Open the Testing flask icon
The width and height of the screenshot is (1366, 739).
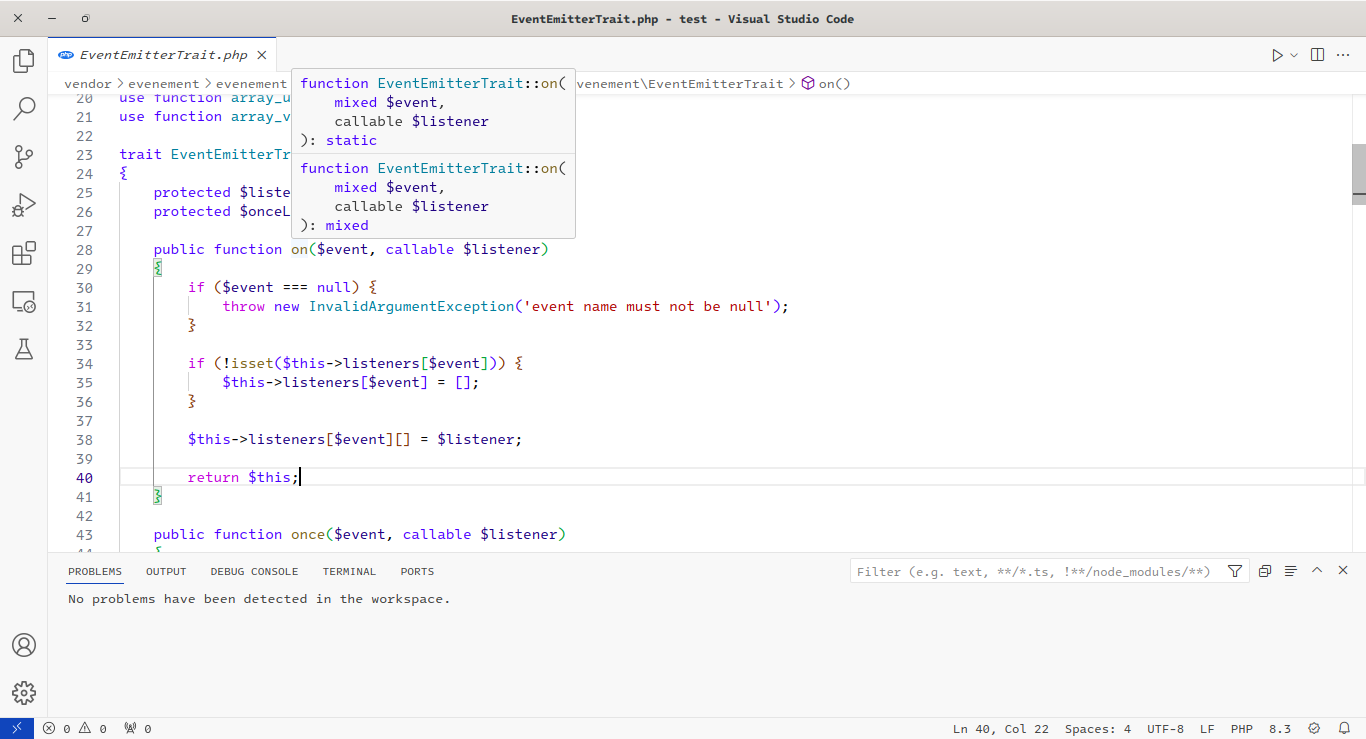[x=24, y=349]
